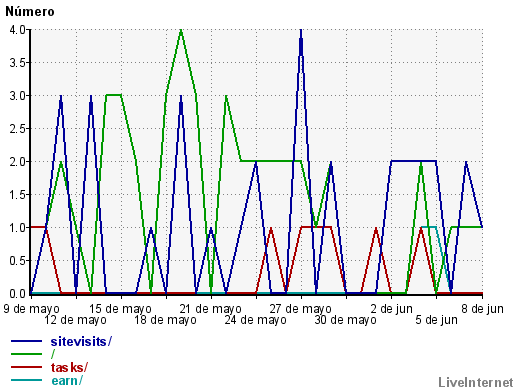Click the 4.0 y-axis value label
Screen dimensions: 520x392
point(17,30)
